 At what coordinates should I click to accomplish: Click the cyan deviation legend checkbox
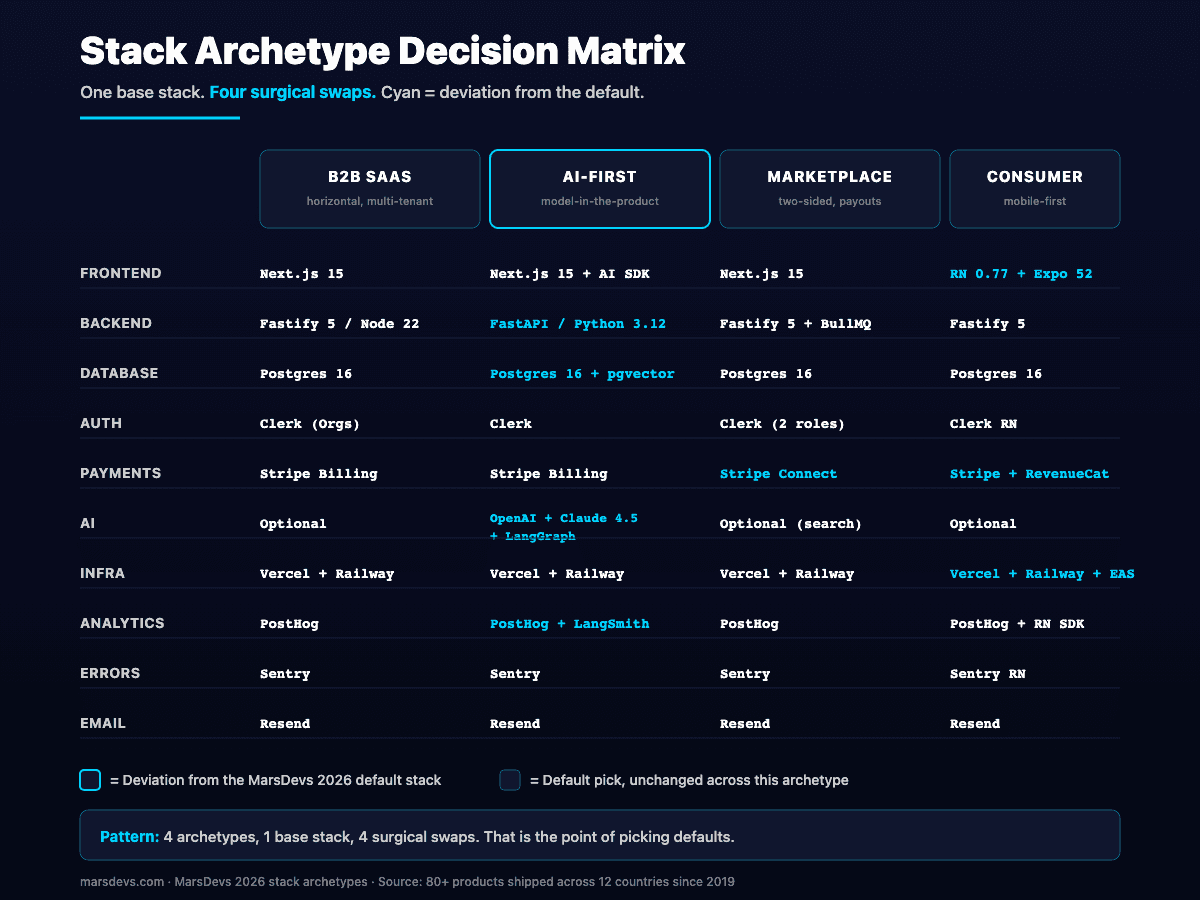pos(89,780)
